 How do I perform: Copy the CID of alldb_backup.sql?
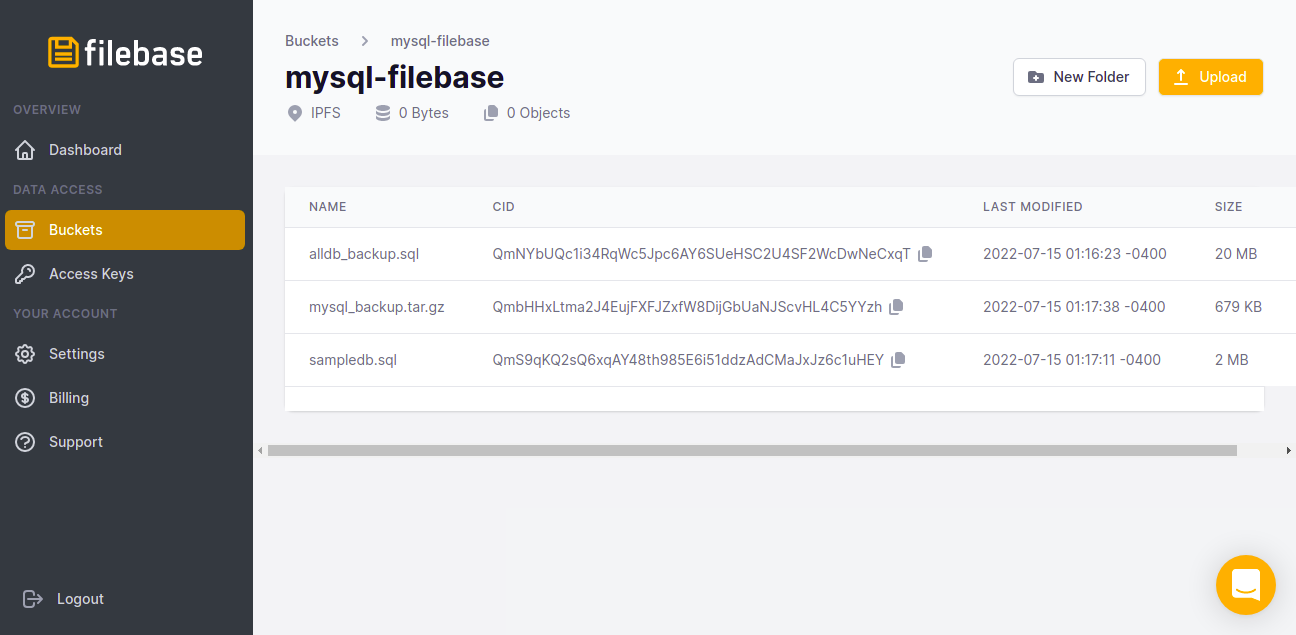pos(925,254)
